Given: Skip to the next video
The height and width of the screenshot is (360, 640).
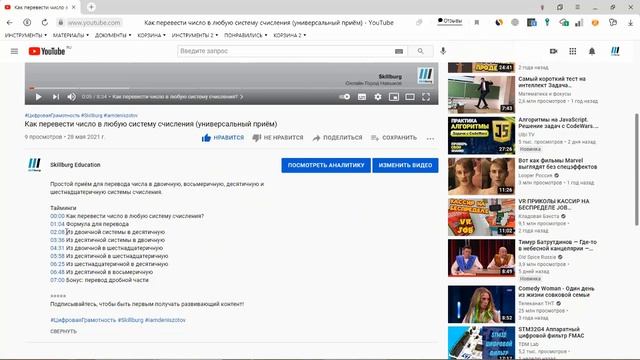Looking at the screenshot, I should (x=56, y=97).
